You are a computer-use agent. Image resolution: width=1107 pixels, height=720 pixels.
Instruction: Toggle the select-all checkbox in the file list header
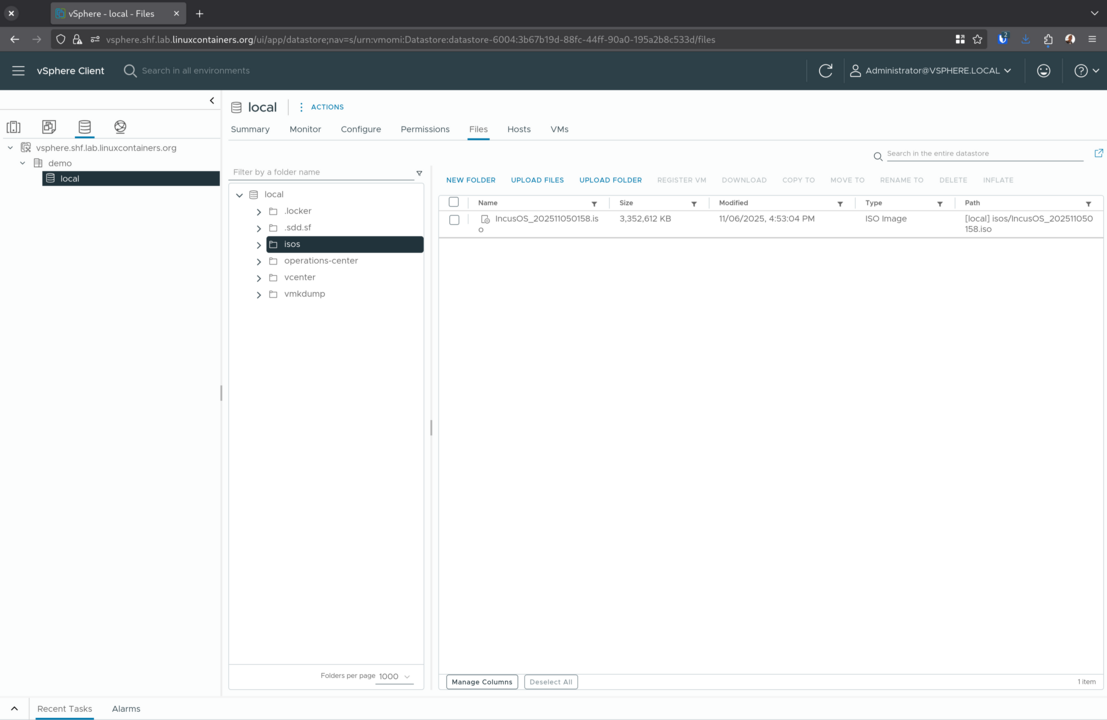pos(454,201)
